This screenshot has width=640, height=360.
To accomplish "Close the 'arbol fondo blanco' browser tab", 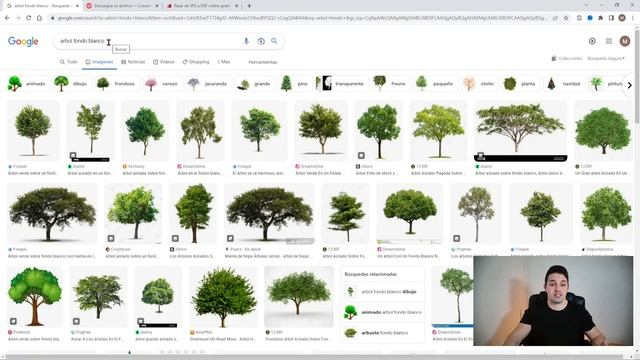I will click(77, 6).
